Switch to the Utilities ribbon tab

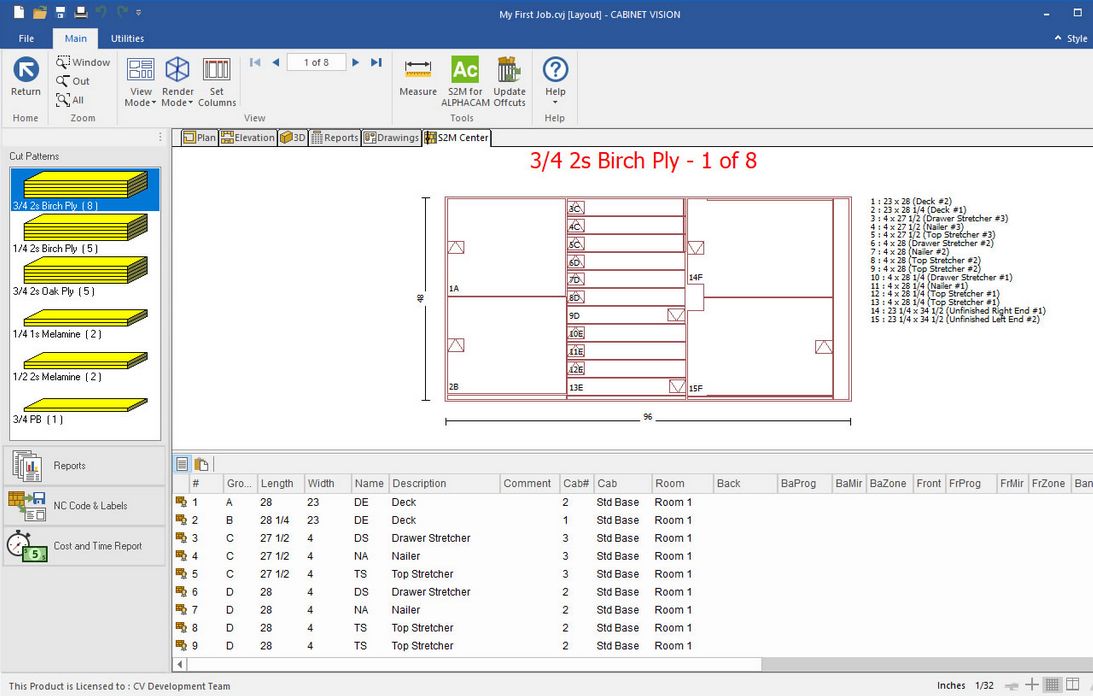127,38
